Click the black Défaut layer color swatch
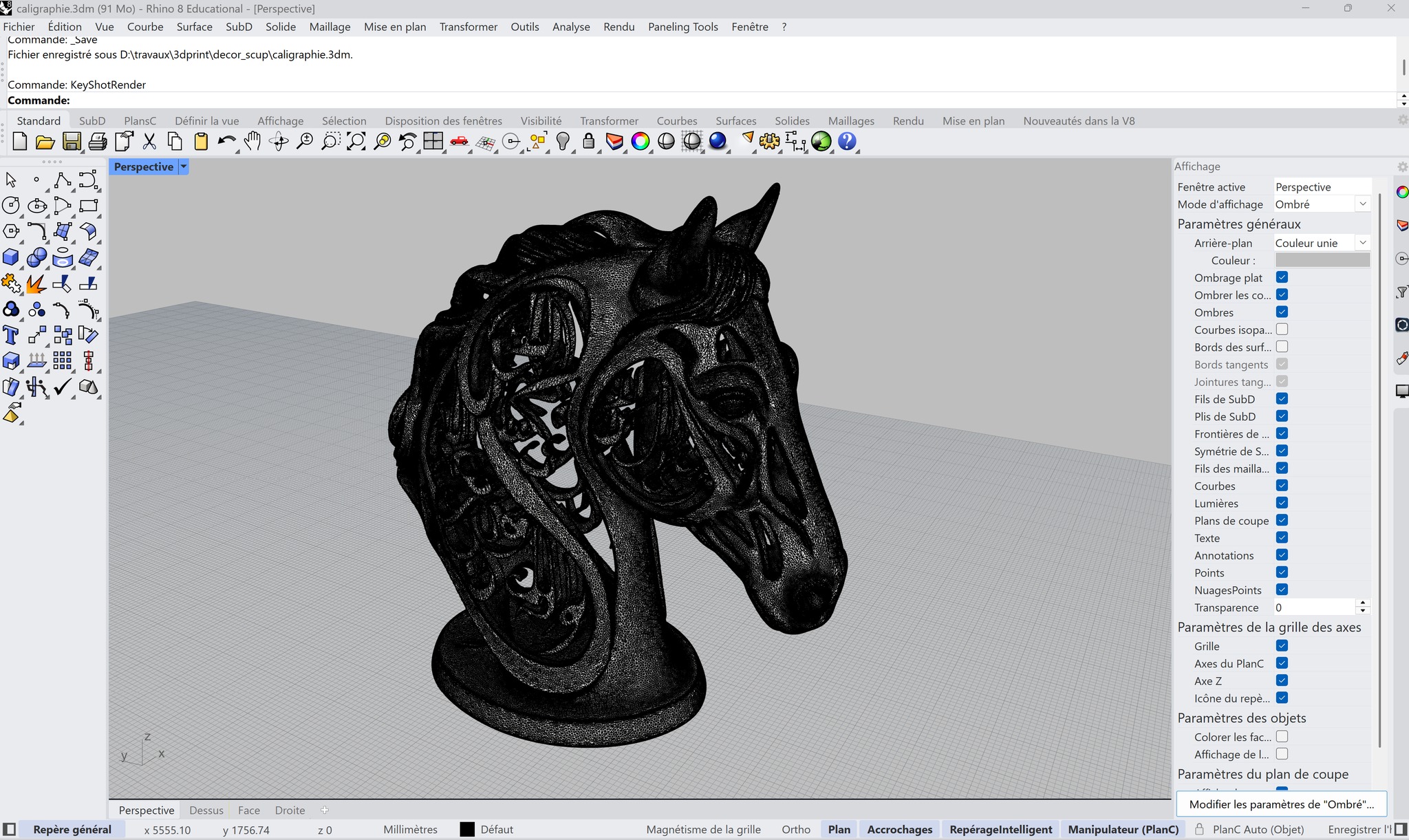The width and height of the screenshot is (1409, 840). 467,830
